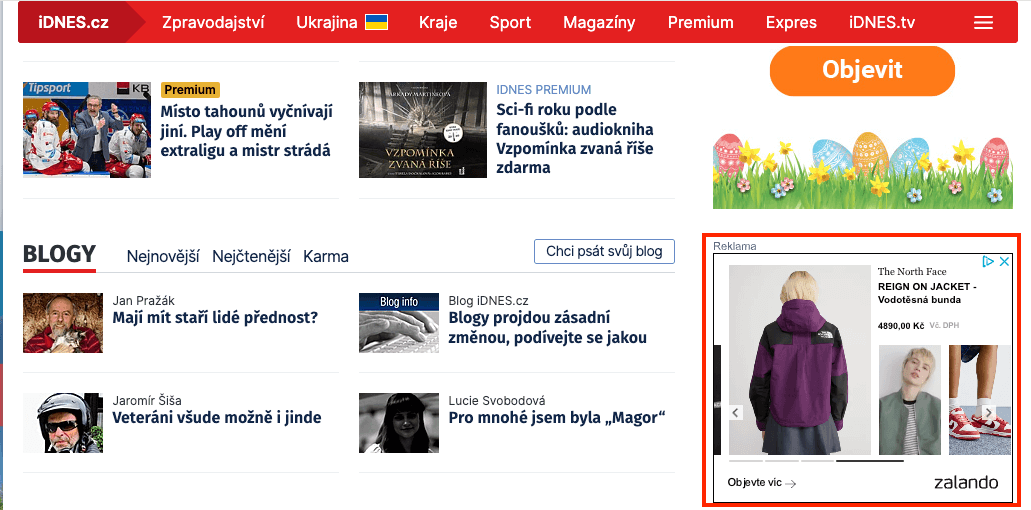This screenshot has width=1031, height=510.
Task: Open blog Mají mít staří lidé přednost?
Action: point(215,318)
